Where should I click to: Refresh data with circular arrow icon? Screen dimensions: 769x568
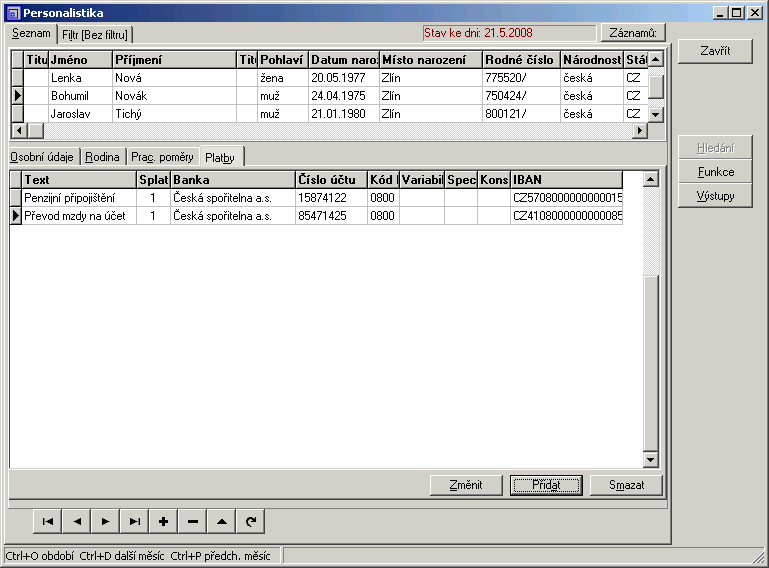251,521
